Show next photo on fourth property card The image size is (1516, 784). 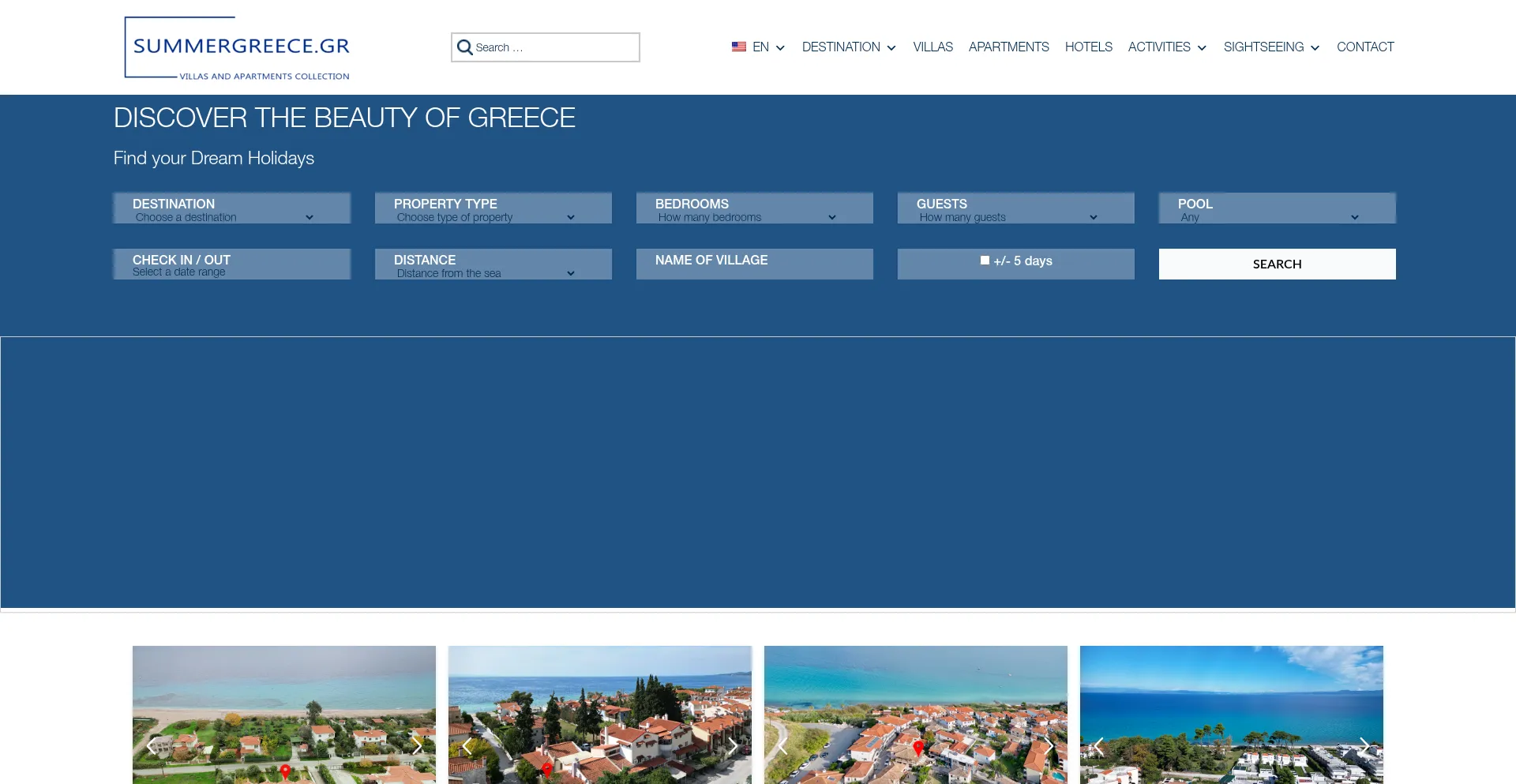tap(1364, 746)
